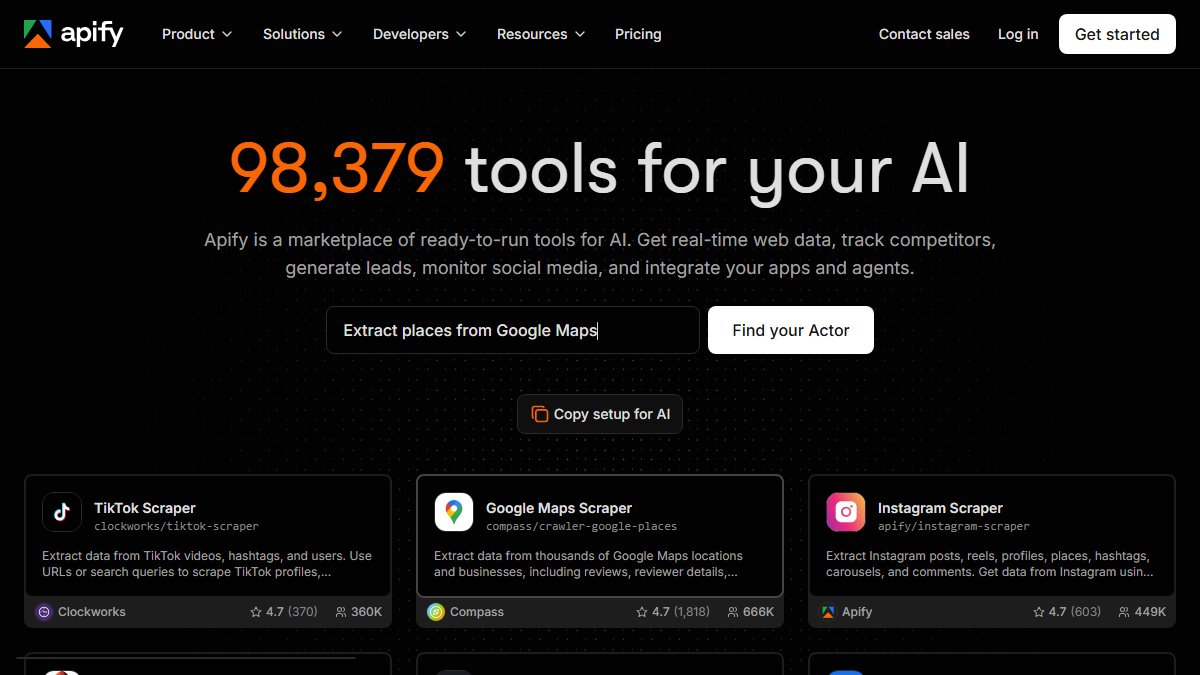Click the Clockworks publisher avatar icon
1200x675 pixels.
44,612
